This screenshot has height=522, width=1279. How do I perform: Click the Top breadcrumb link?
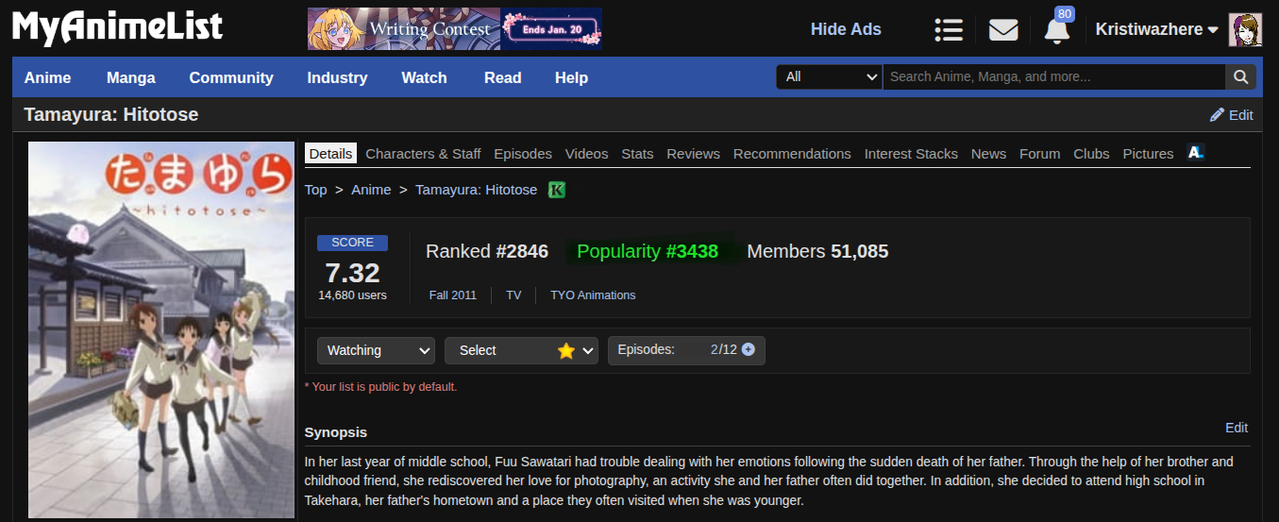316,190
